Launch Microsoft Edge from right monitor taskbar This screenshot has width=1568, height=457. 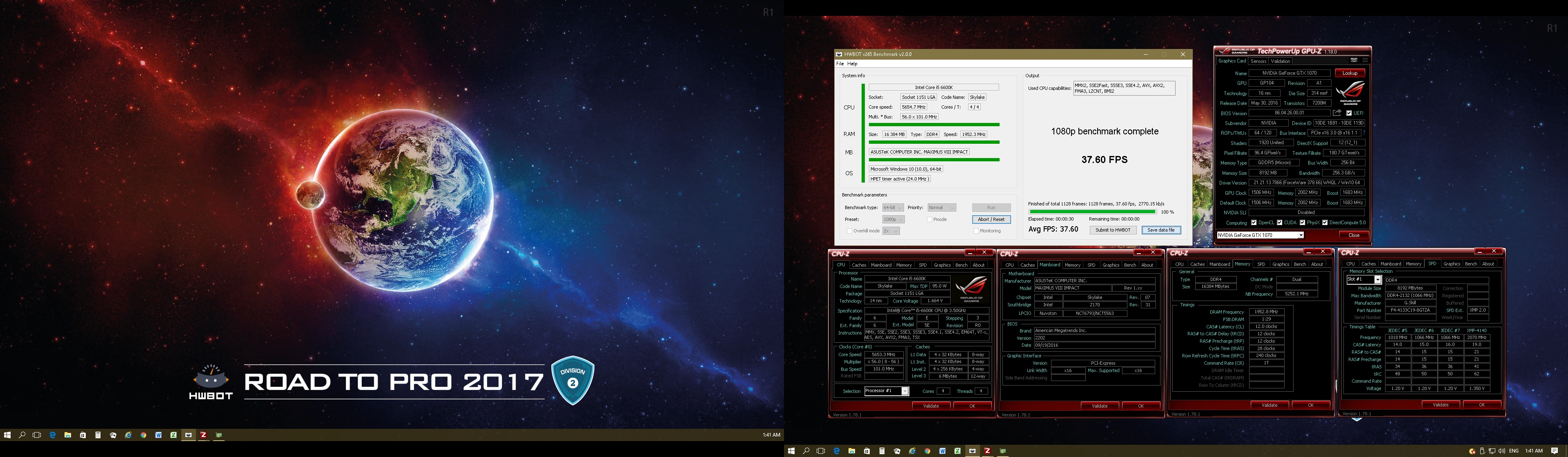pos(836,451)
